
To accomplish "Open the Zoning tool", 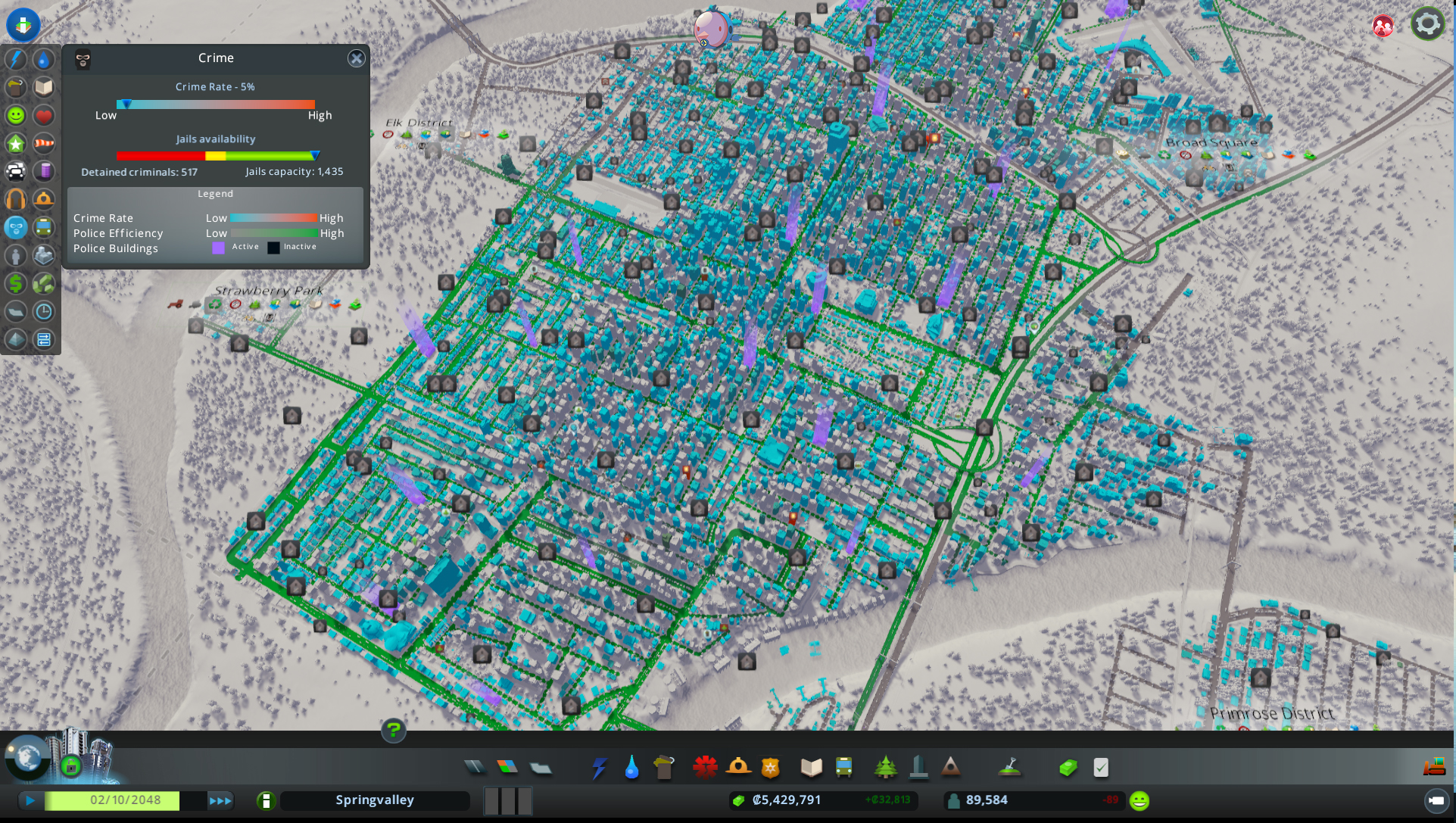I will point(507,768).
